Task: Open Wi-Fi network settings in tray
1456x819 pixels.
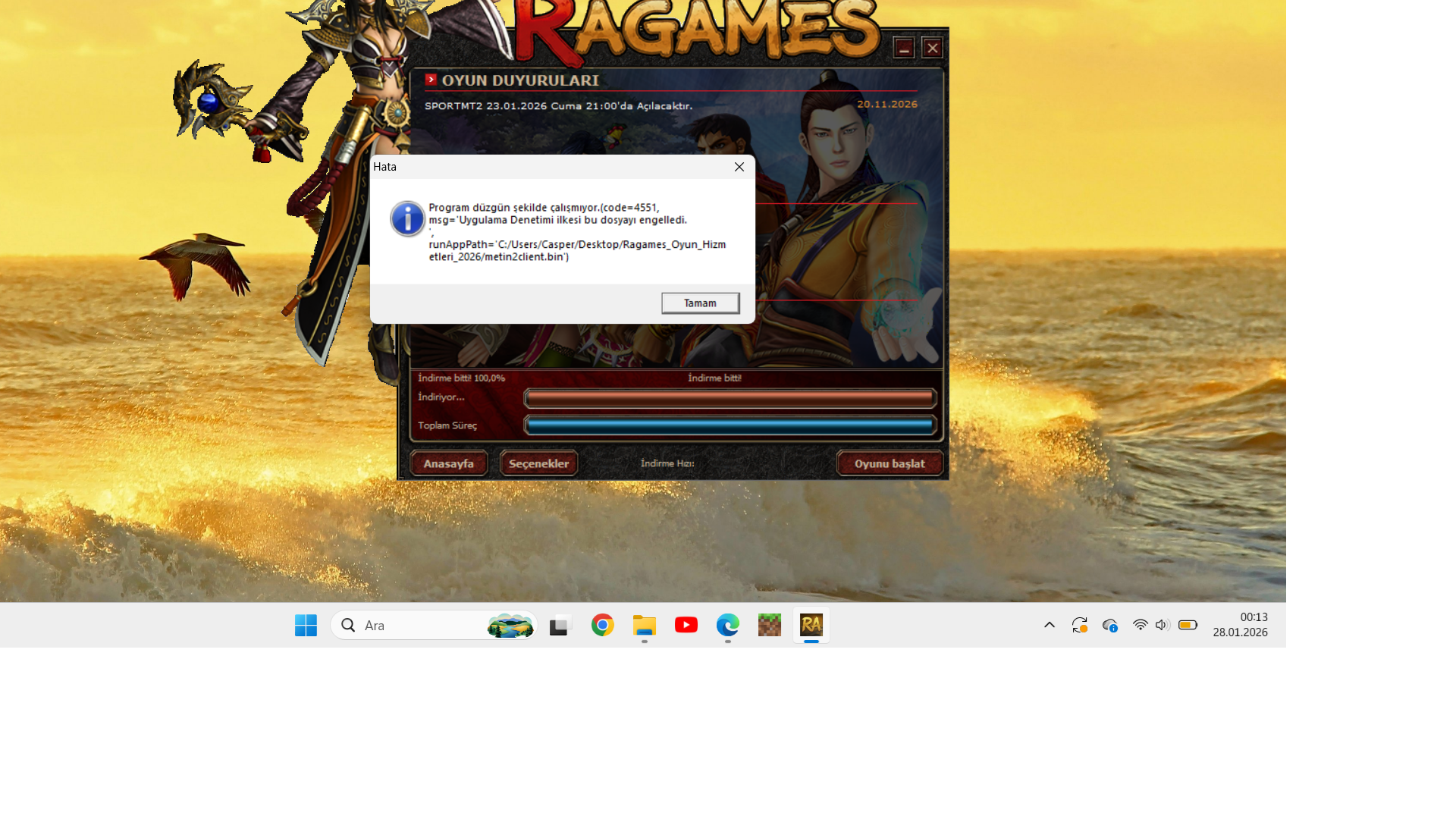Action: tap(1141, 626)
